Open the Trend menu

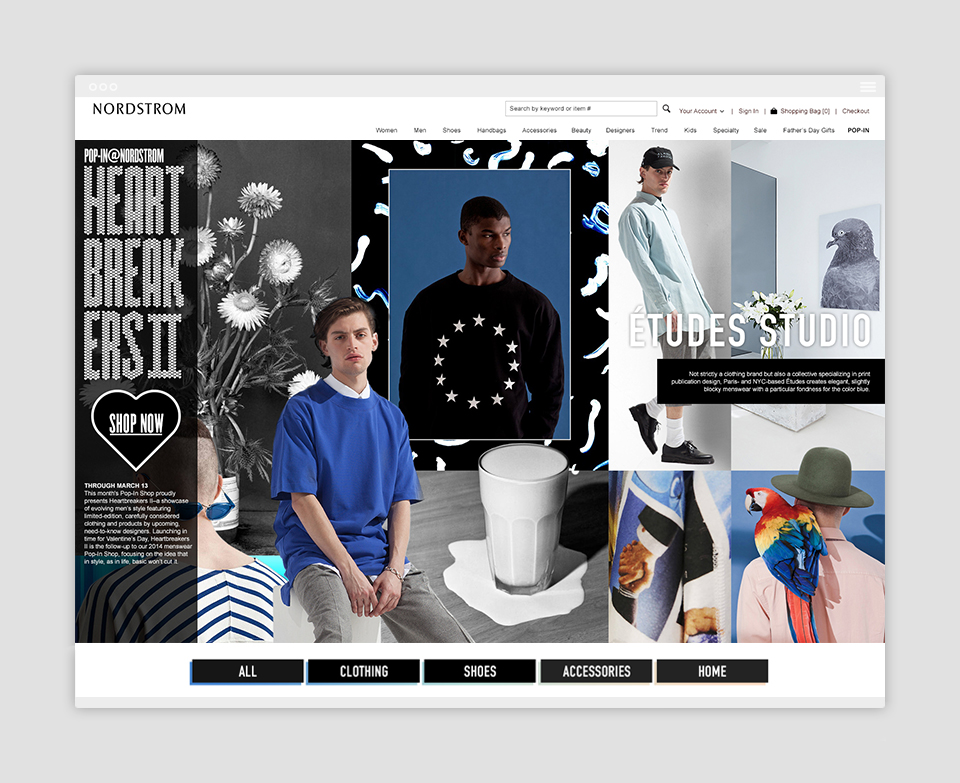point(659,130)
